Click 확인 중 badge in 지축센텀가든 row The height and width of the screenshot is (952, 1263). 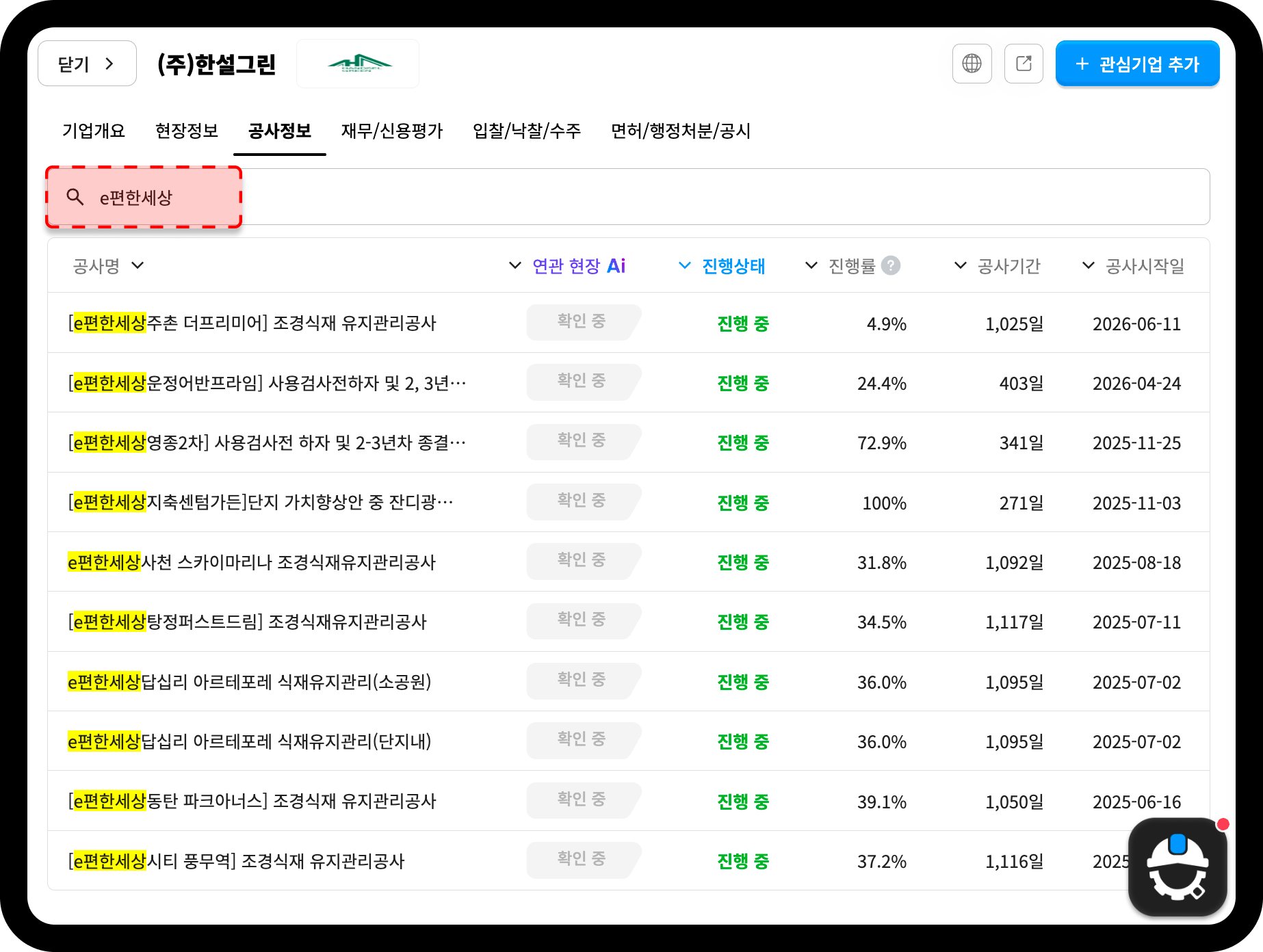click(583, 501)
